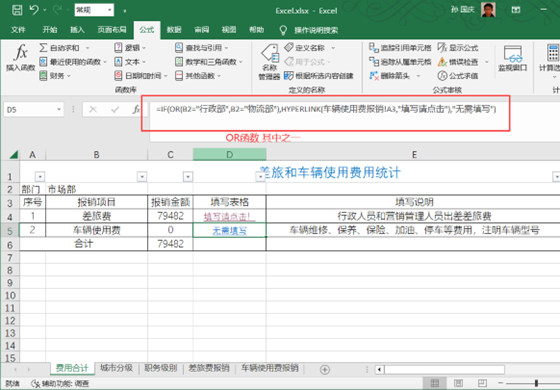Open the 车辆使用费报销 sheet tab
Image resolution: width=560 pixels, height=390 pixels.
[x=270, y=368]
